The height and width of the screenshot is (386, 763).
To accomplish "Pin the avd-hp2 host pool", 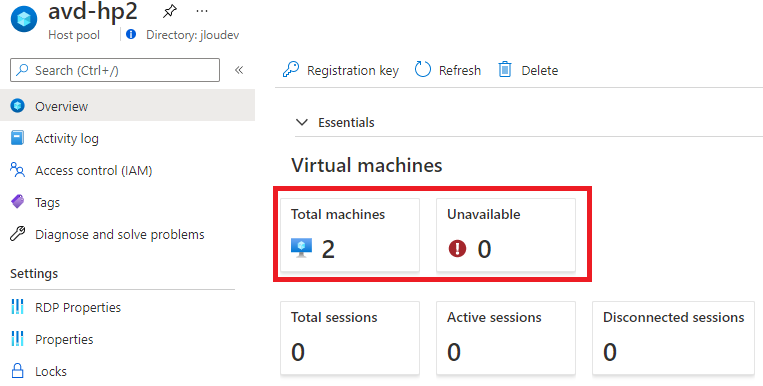I will [x=169, y=11].
